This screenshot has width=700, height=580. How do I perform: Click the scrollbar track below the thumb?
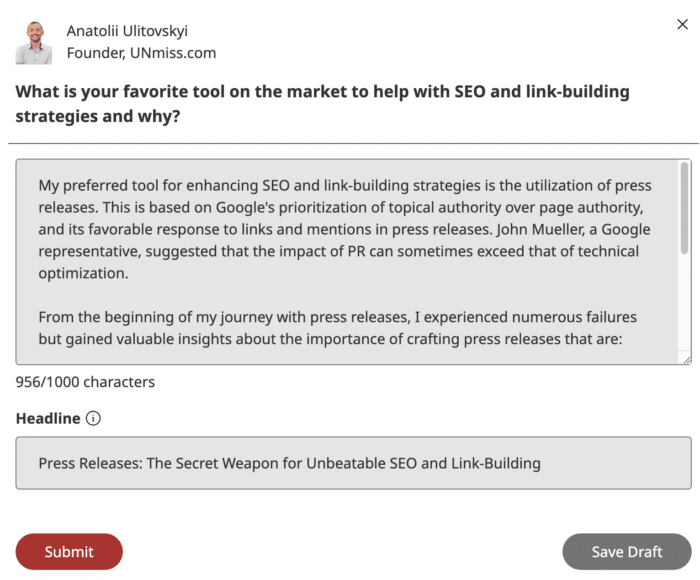684,304
